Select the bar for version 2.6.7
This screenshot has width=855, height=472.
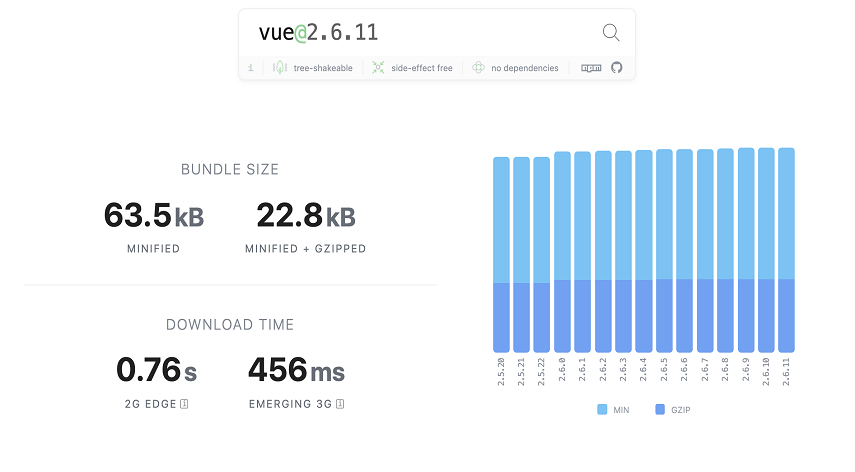click(705, 251)
